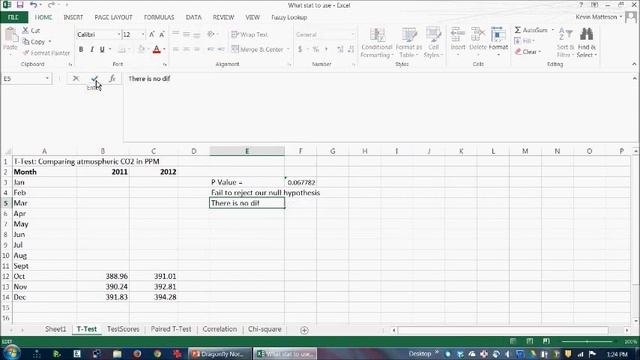The width and height of the screenshot is (640, 360).
Task: Collapse the ribbon with the caret arrow
Action: pos(634,64)
